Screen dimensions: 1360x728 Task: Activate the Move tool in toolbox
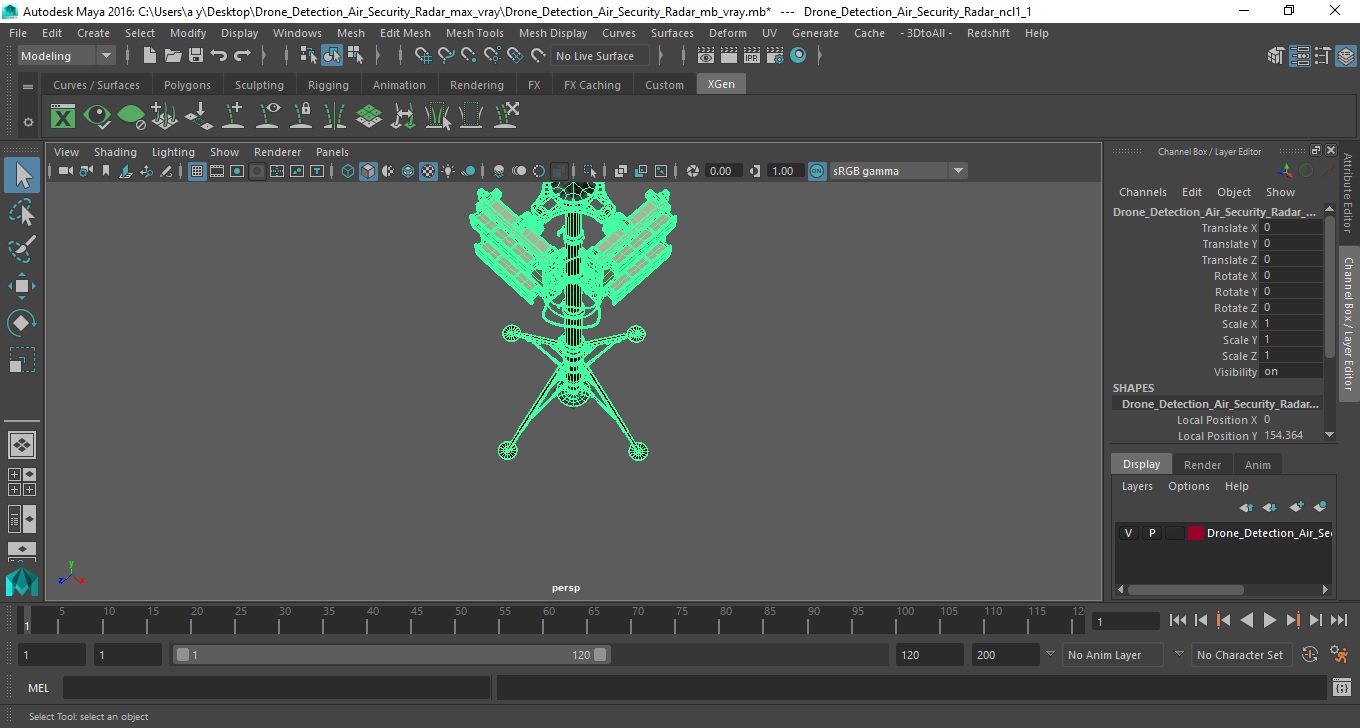click(22, 286)
